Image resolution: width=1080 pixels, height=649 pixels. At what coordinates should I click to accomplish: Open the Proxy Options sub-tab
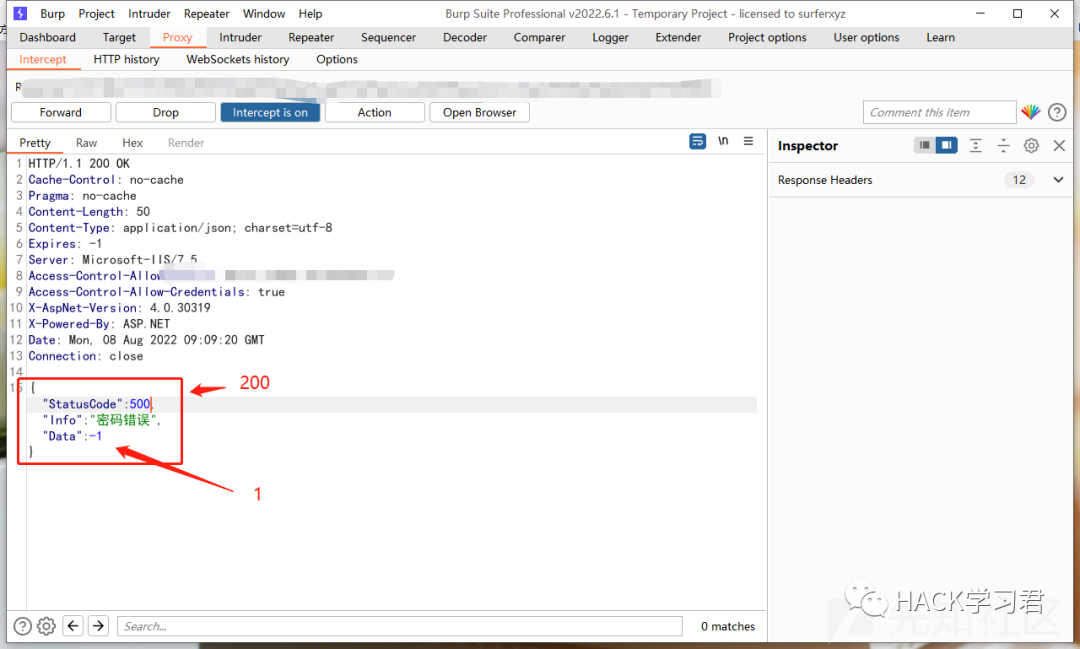pyautogui.click(x=337, y=59)
